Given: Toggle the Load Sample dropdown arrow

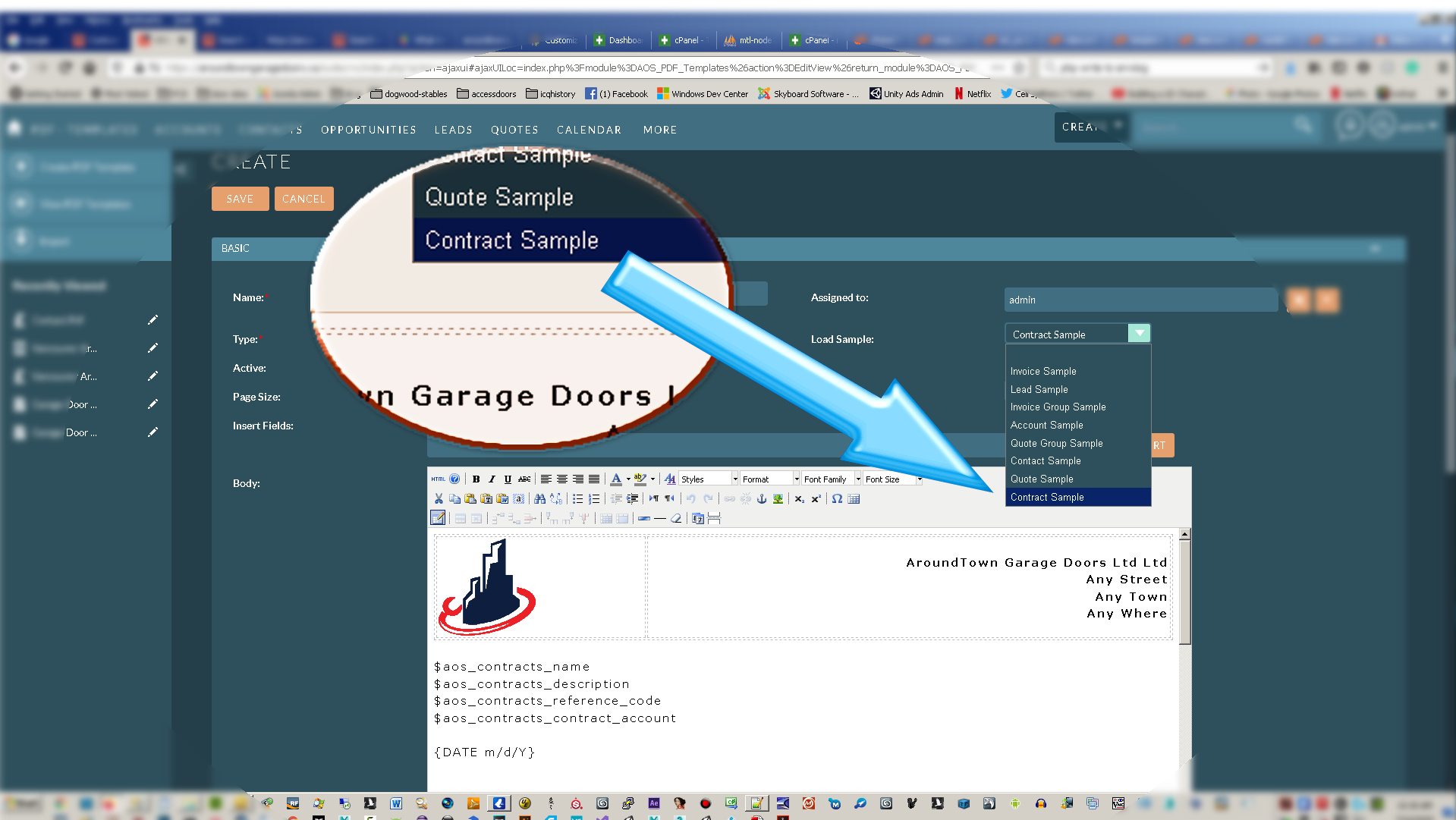Looking at the screenshot, I should click(x=1140, y=334).
